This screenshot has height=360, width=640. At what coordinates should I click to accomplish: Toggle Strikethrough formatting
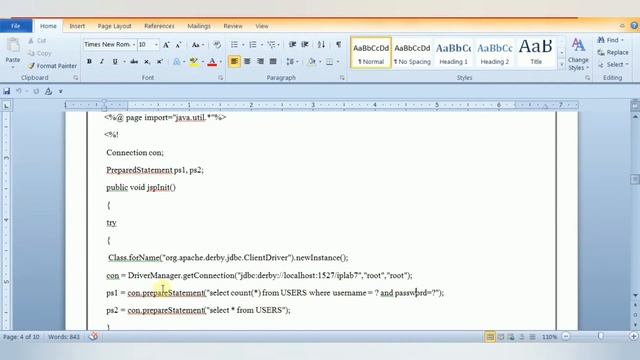134,62
